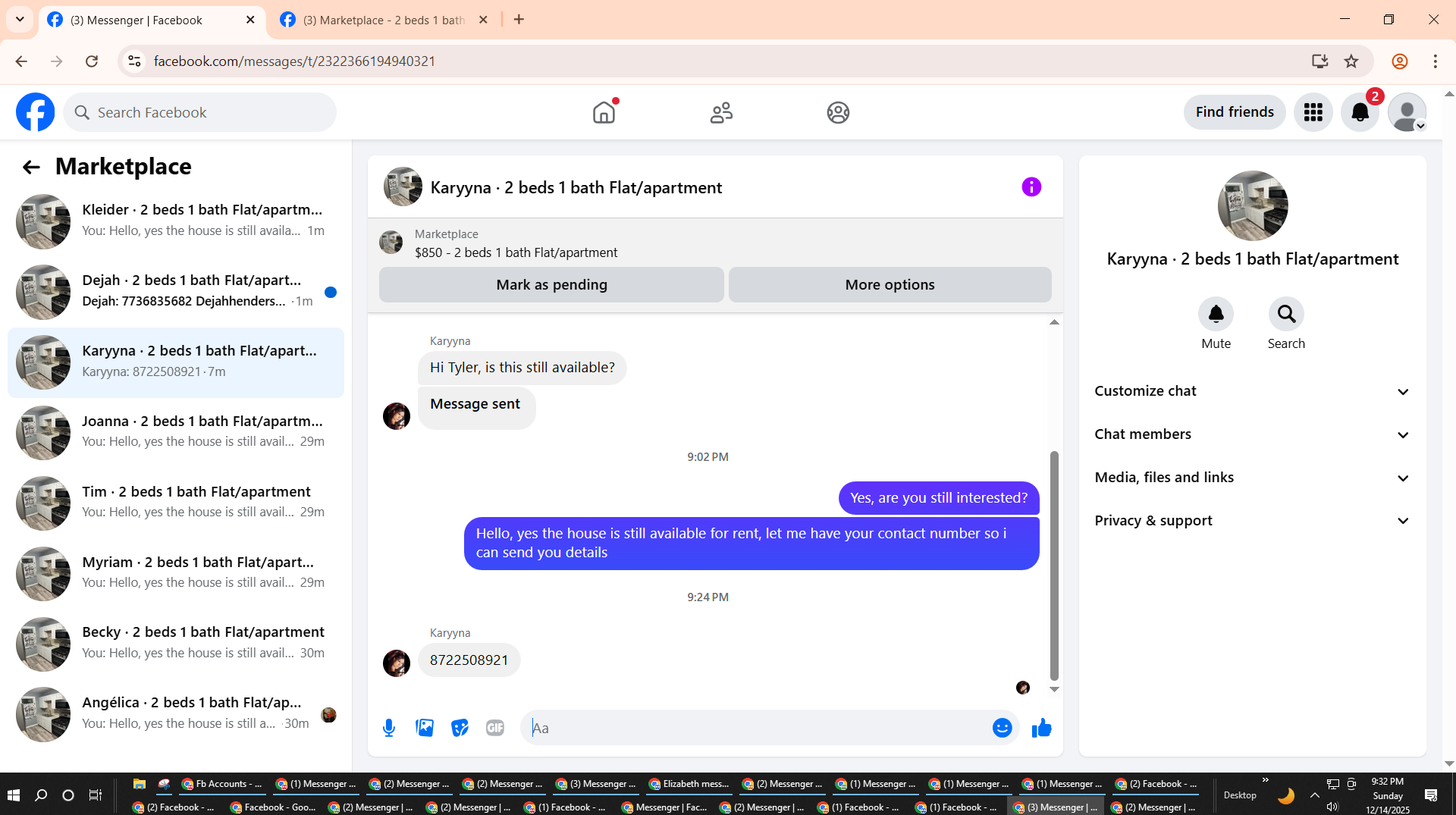This screenshot has height=815, width=1456.
Task: Open the Fb Accounts taskbar window
Action: [221, 784]
